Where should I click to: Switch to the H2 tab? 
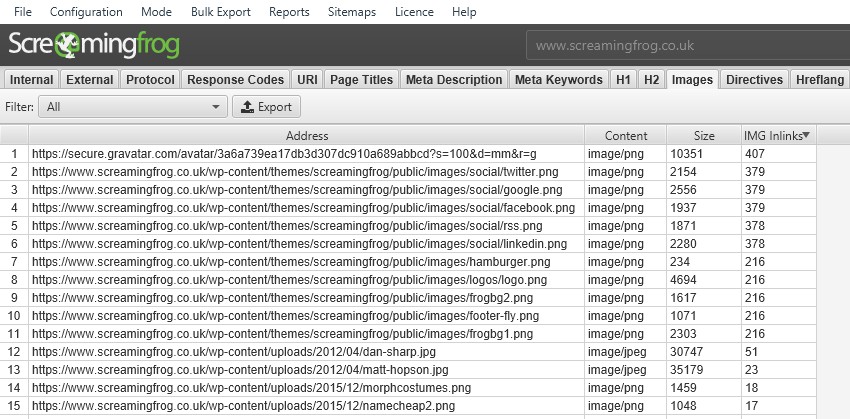652,80
